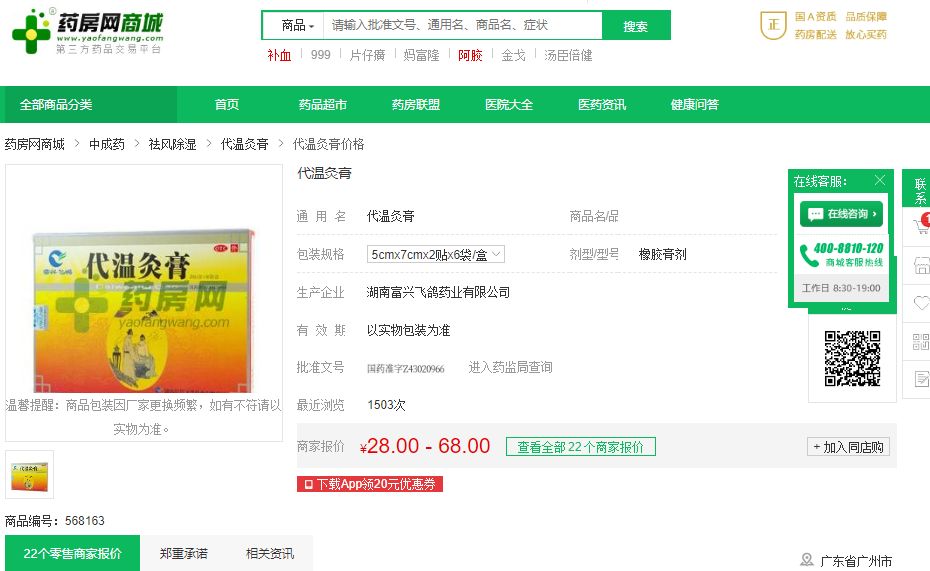The height and width of the screenshot is (571, 930).
Task: Expand the 包装规格 package size dropdown
Action: click(435, 254)
